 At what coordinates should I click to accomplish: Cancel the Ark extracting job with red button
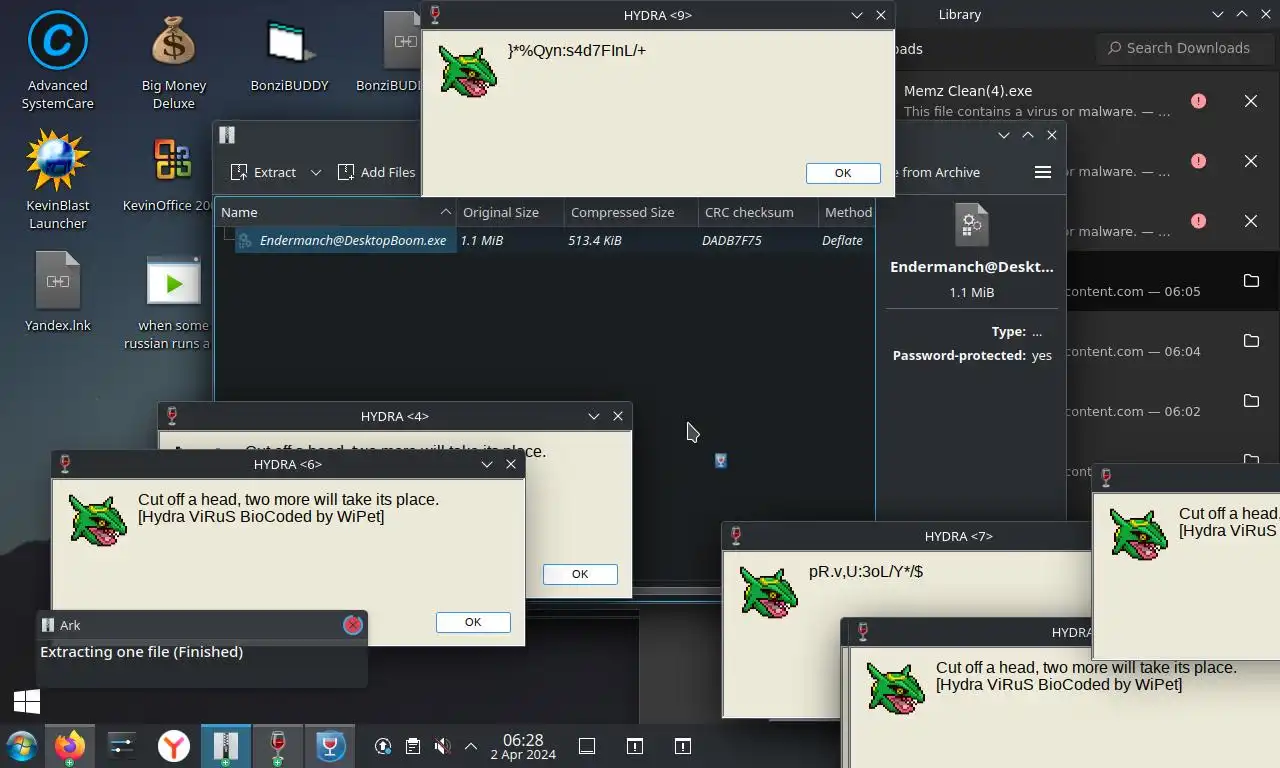[352, 625]
